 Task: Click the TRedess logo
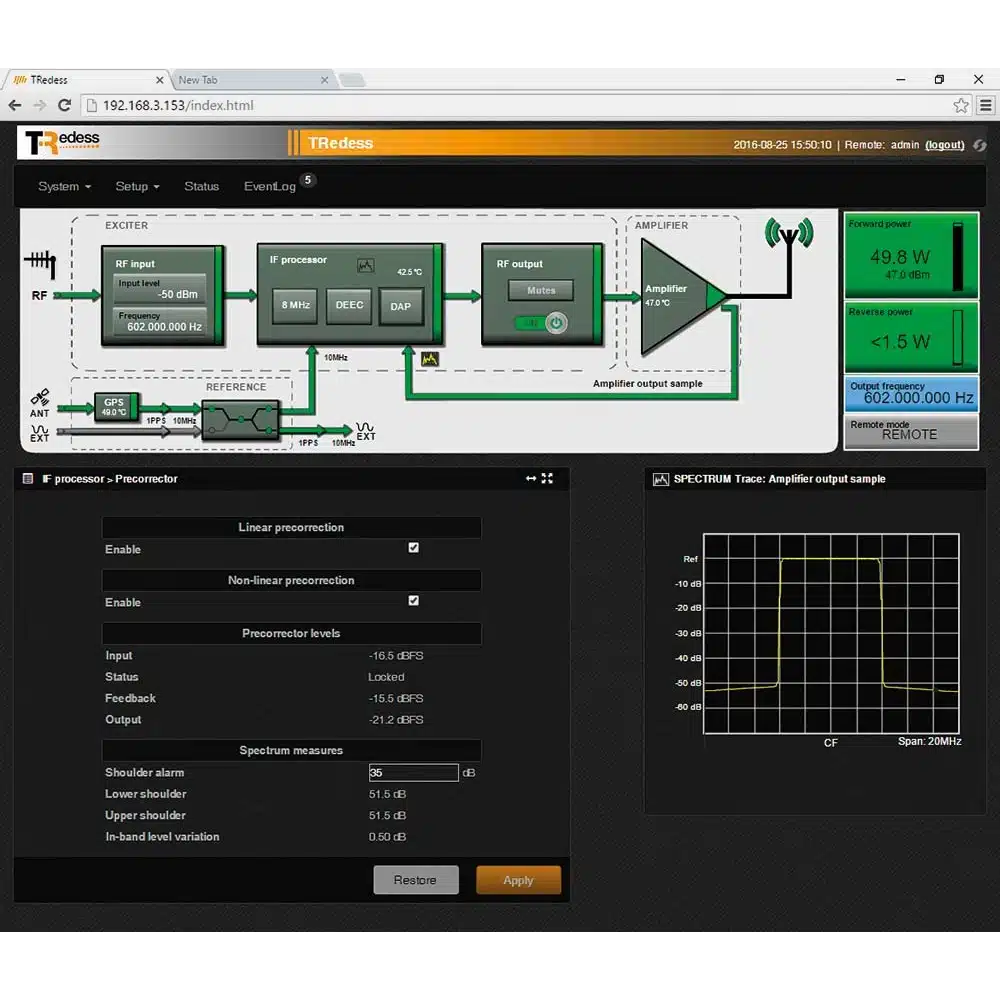pyautogui.click(x=62, y=142)
